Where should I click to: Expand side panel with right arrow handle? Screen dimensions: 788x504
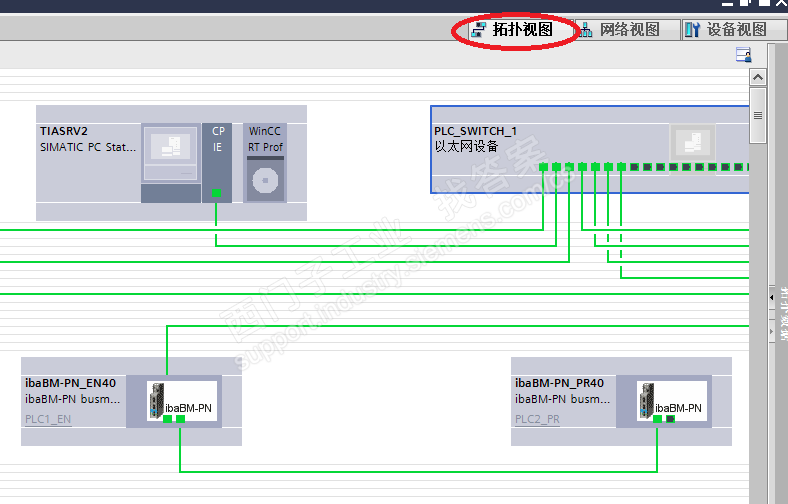pyautogui.click(x=772, y=332)
